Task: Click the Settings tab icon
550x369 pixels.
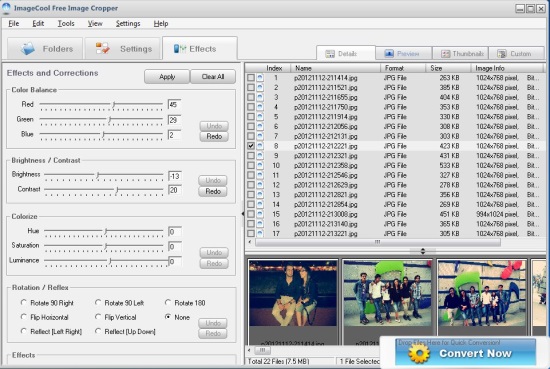Action: pyautogui.click(x=102, y=48)
